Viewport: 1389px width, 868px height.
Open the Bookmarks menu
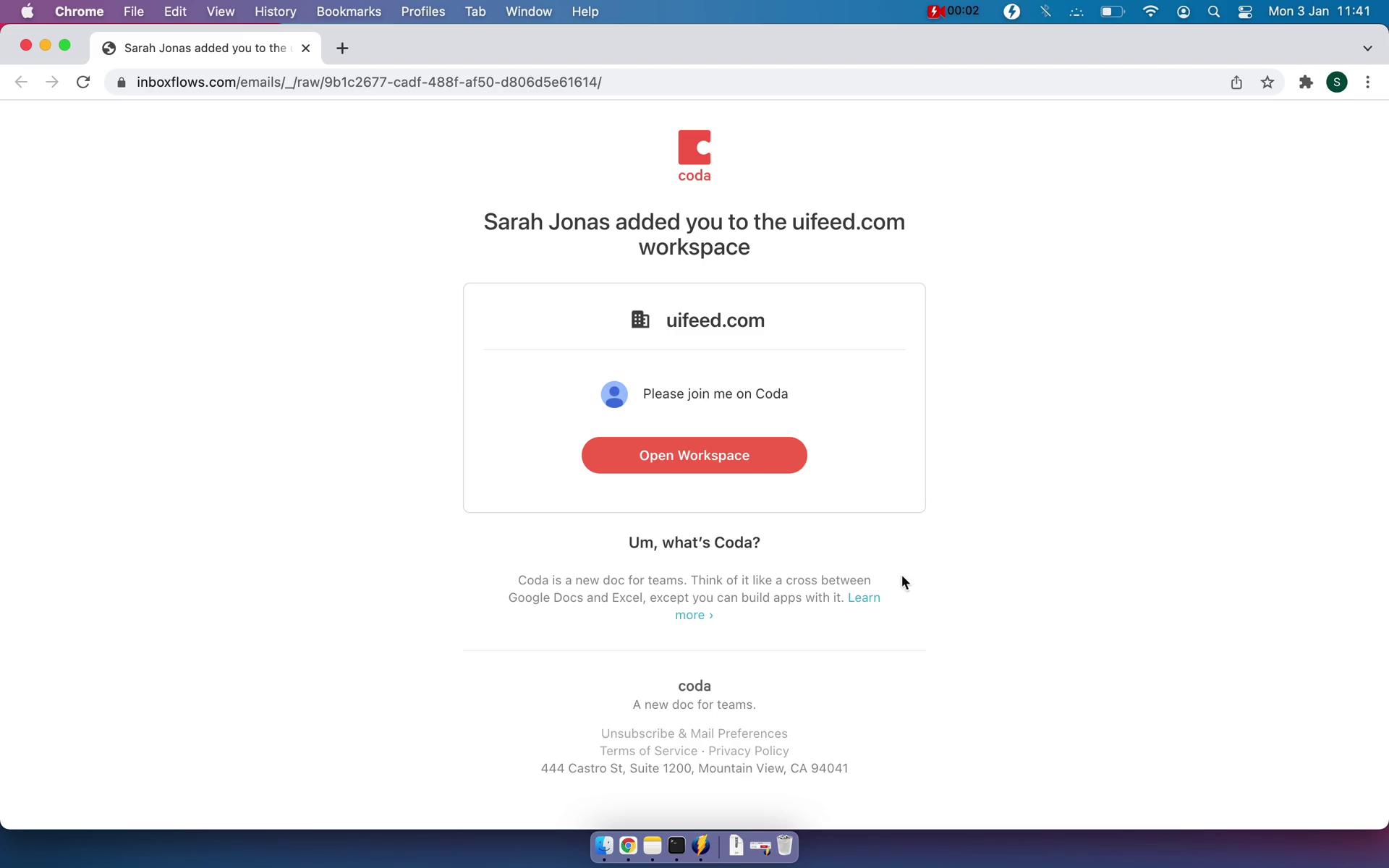tap(349, 12)
